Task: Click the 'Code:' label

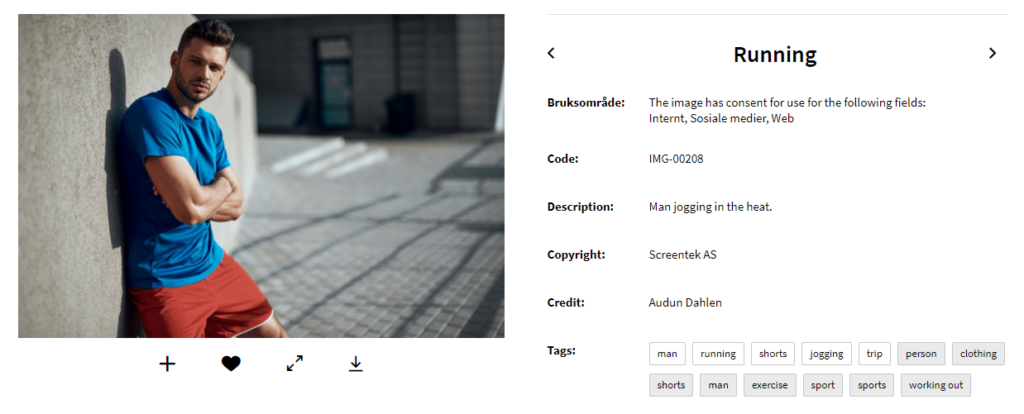Action: [x=563, y=159]
